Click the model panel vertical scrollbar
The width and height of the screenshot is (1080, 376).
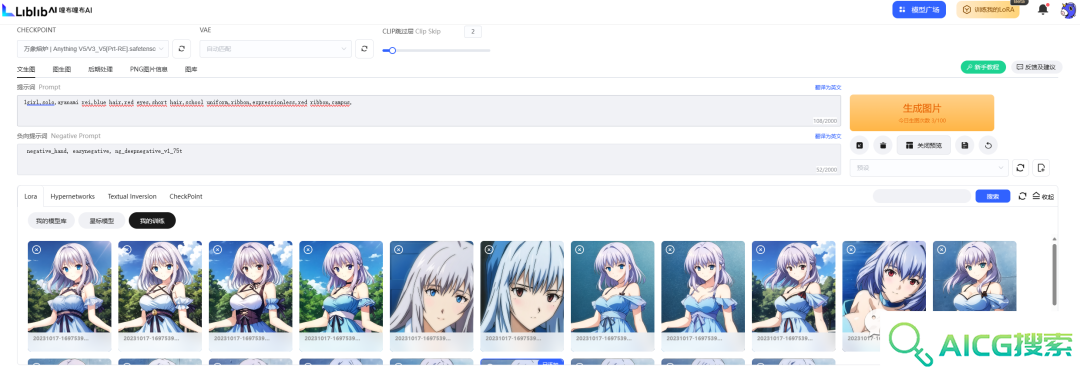click(1054, 273)
